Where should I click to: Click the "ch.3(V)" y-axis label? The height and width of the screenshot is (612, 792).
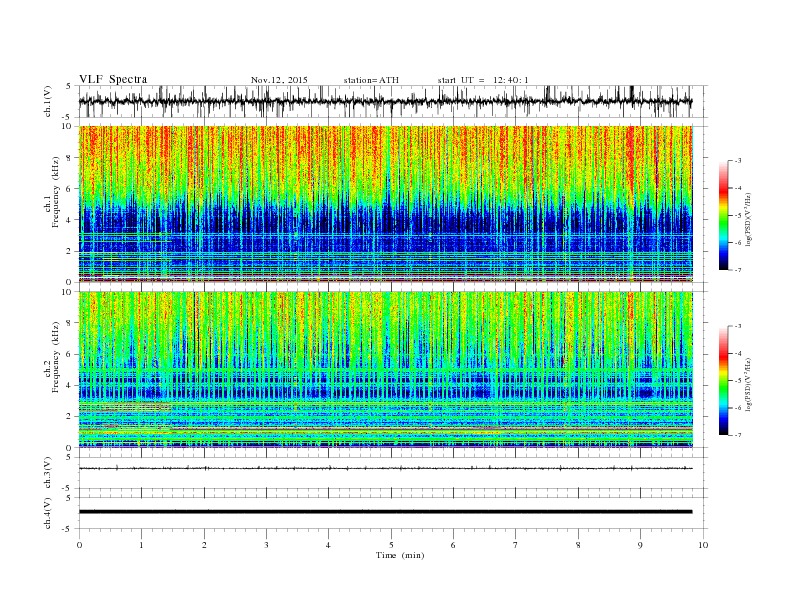click(x=48, y=473)
